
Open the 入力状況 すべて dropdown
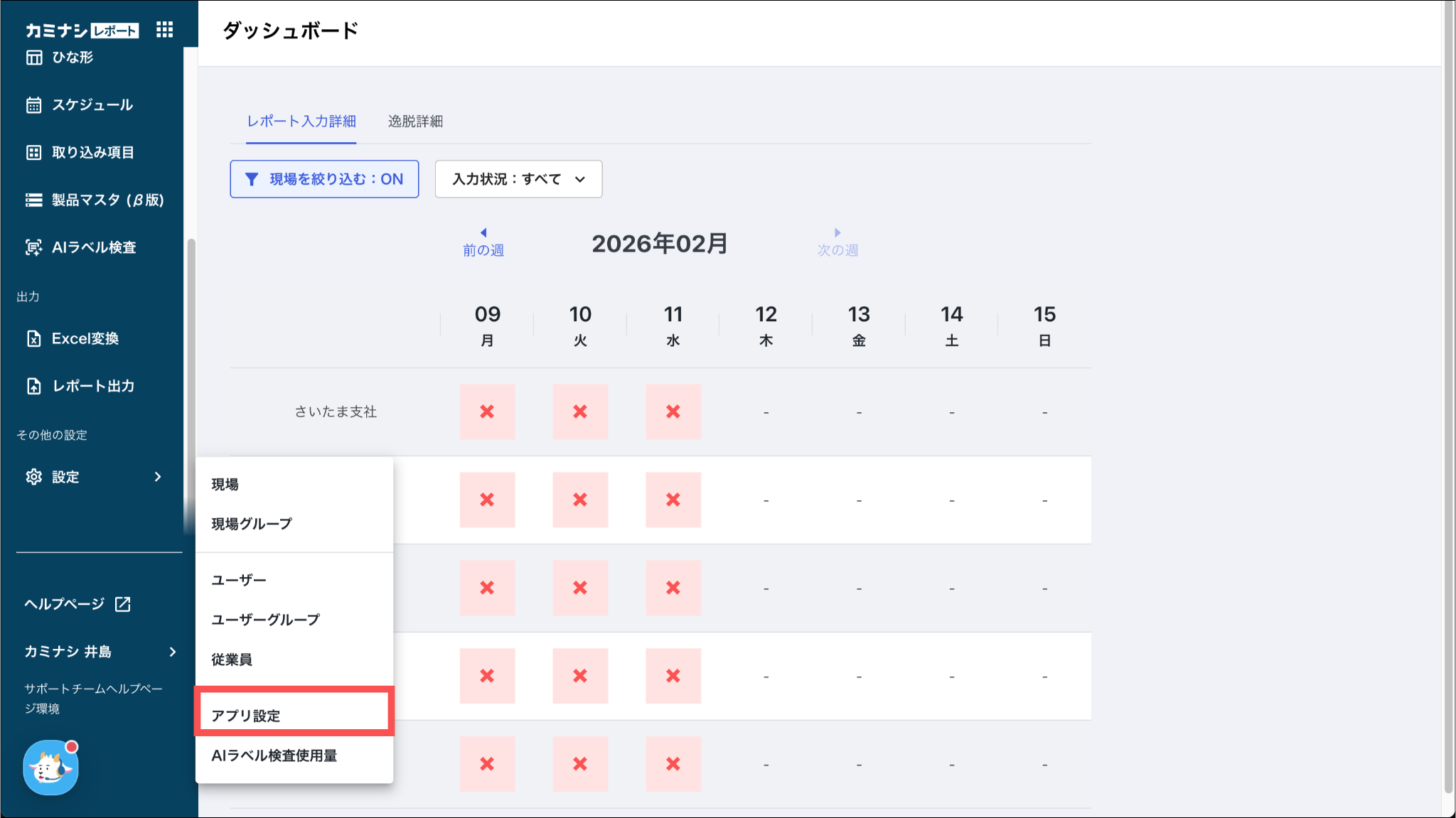518,179
